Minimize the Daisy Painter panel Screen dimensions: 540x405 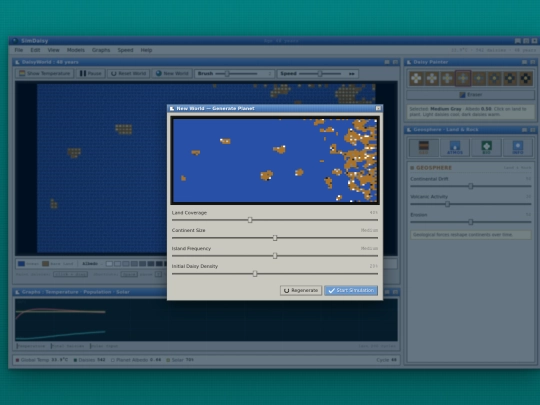[524, 62]
